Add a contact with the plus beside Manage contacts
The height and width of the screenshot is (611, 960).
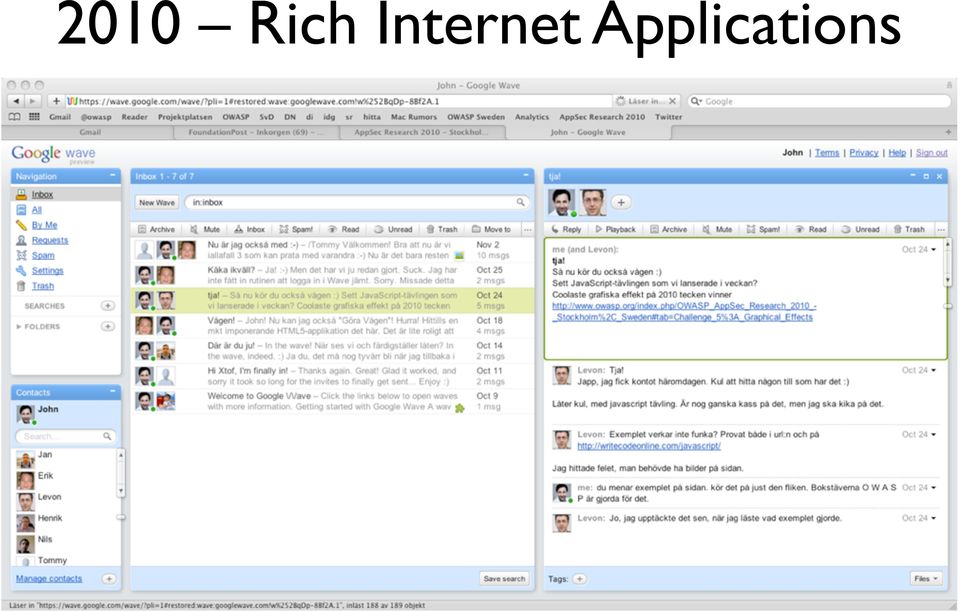(108, 579)
